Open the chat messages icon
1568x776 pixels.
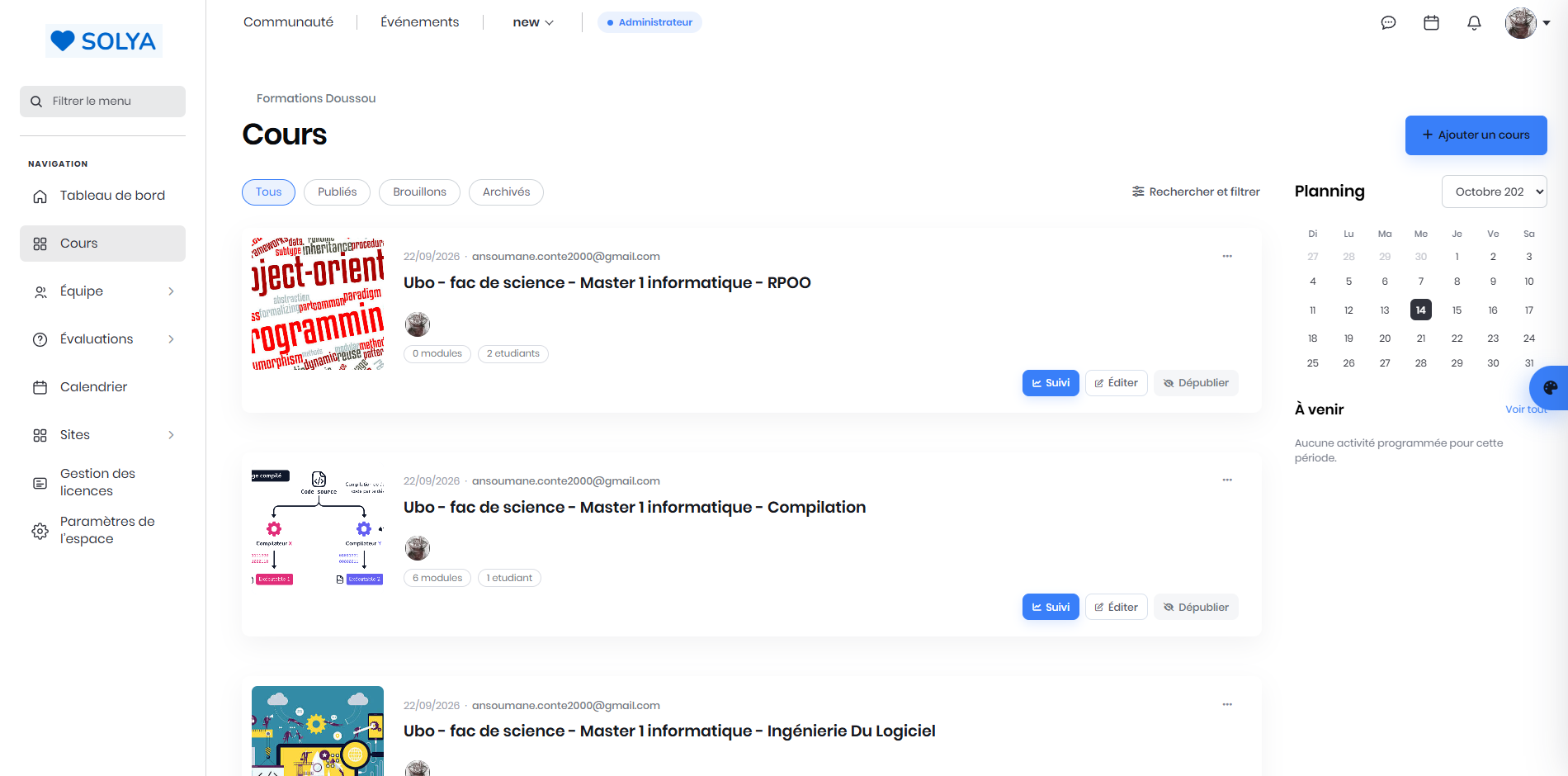(1388, 23)
